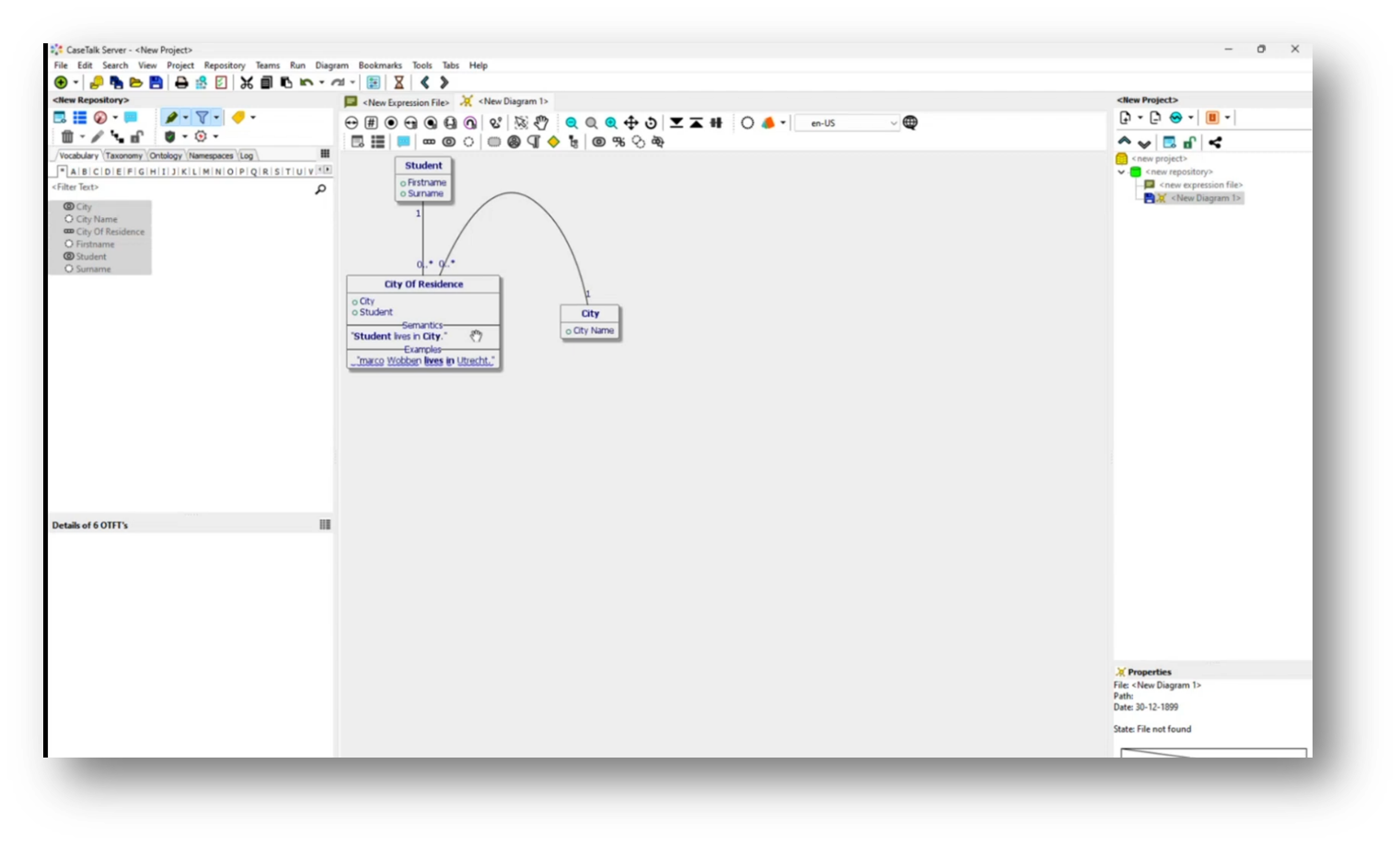Click the blue save floppy icon
This screenshot has height=845, width=1400.
156,83
